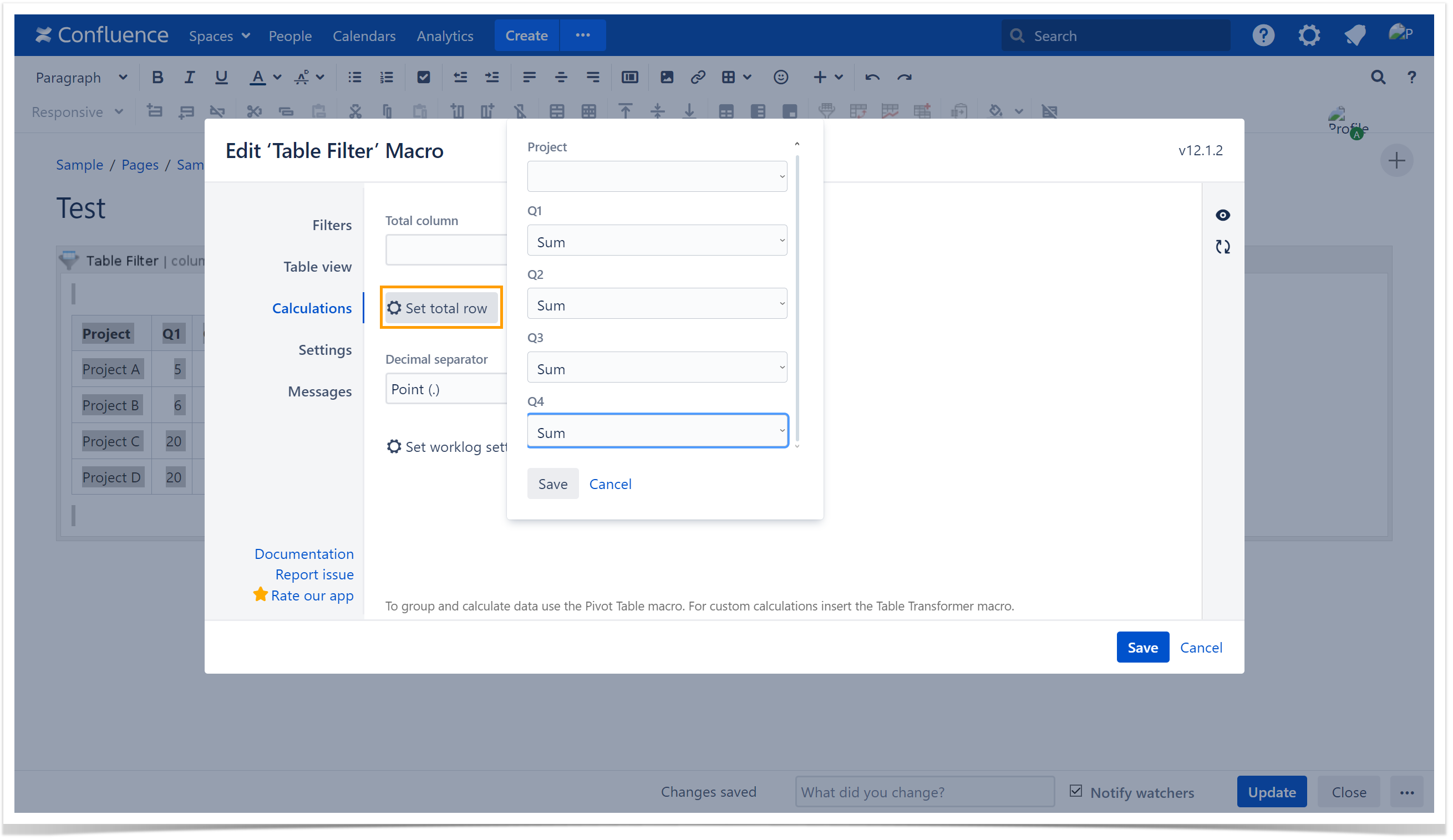
Task: Click Cancel in the total row popup
Action: [610, 483]
